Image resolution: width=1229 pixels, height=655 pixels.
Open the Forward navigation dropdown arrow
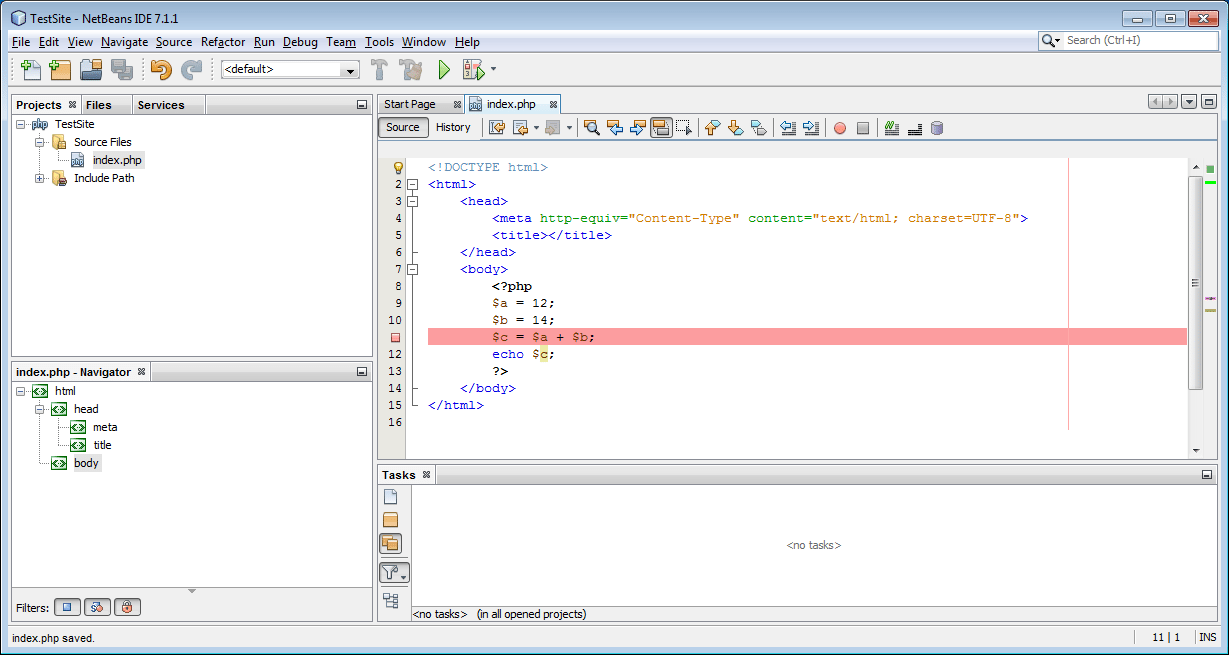(x=570, y=128)
